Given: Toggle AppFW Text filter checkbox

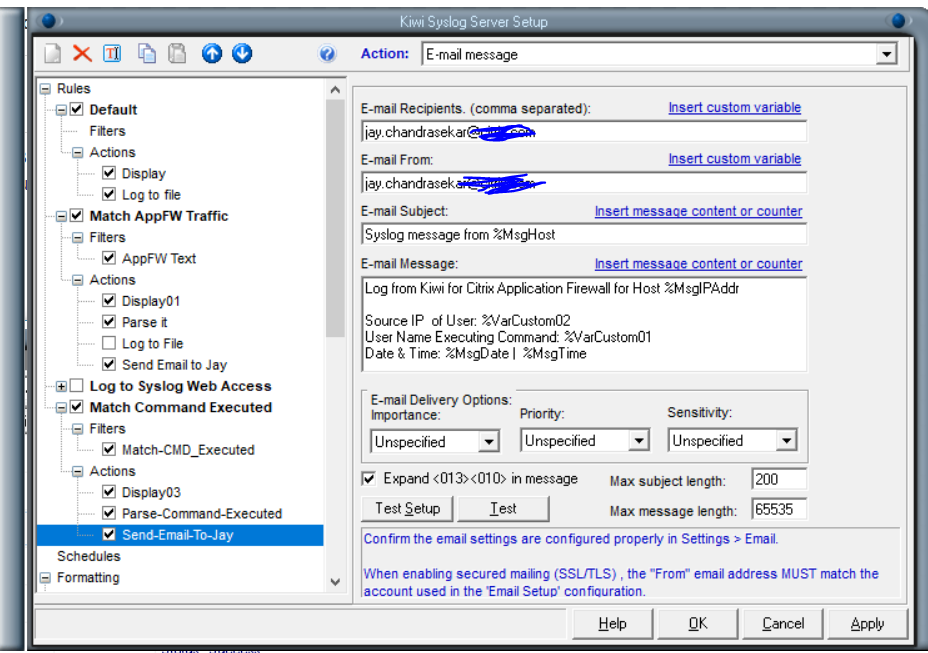Looking at the screenshot, I should [109, 258].
